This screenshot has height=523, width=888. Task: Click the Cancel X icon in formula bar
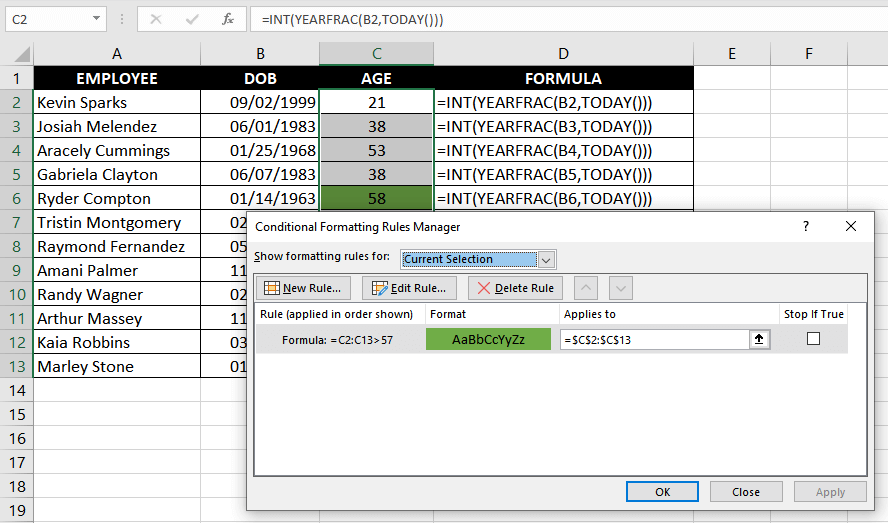(156, 19)
